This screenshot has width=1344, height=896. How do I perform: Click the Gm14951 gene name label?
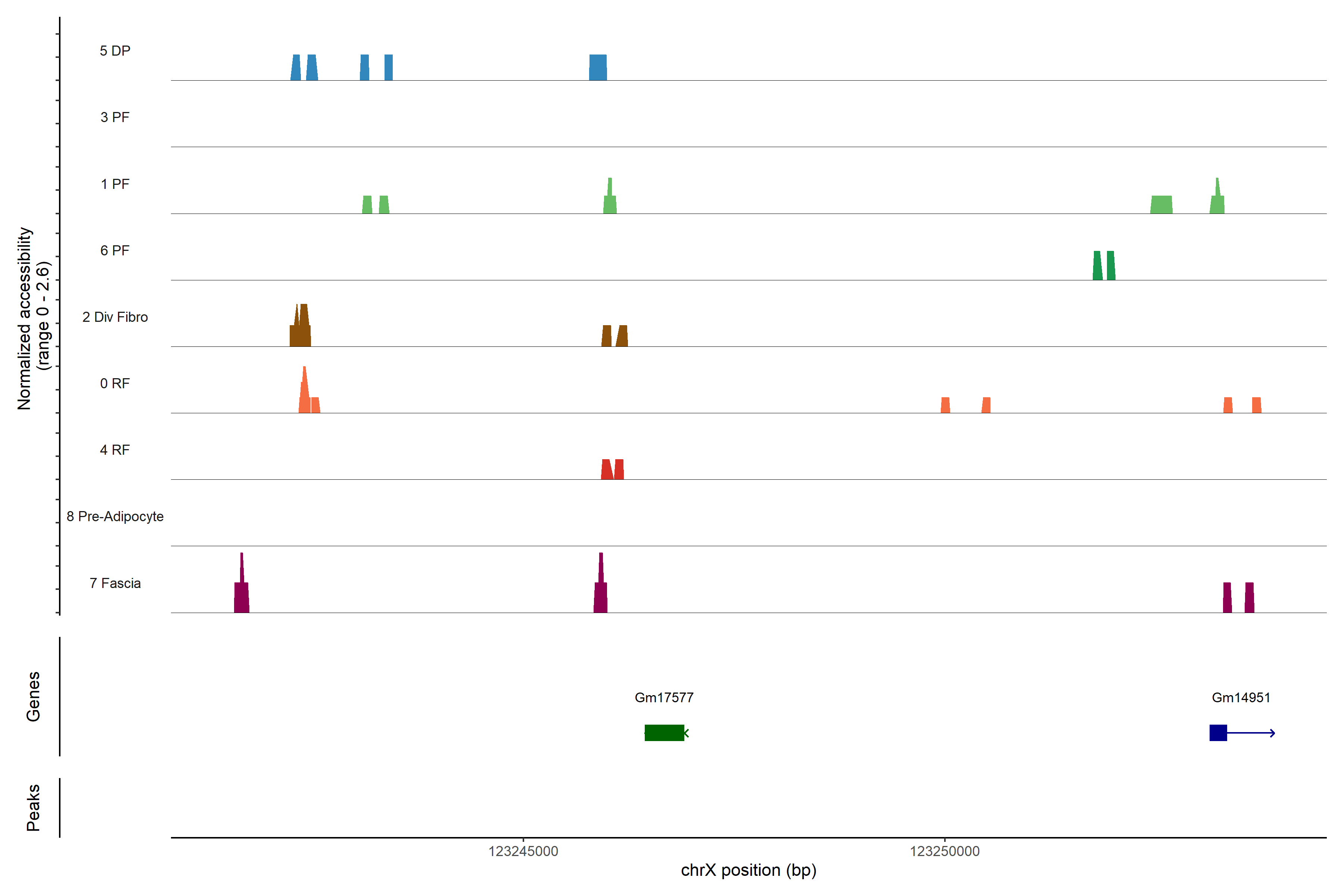coord(1241,697)
